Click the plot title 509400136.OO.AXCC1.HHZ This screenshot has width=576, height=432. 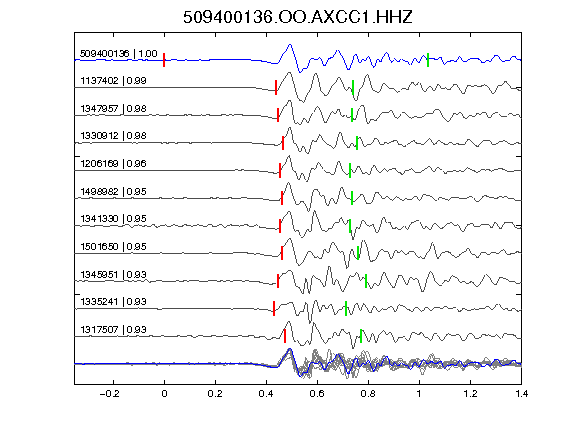pyautogui.click(x=298, y=17)
